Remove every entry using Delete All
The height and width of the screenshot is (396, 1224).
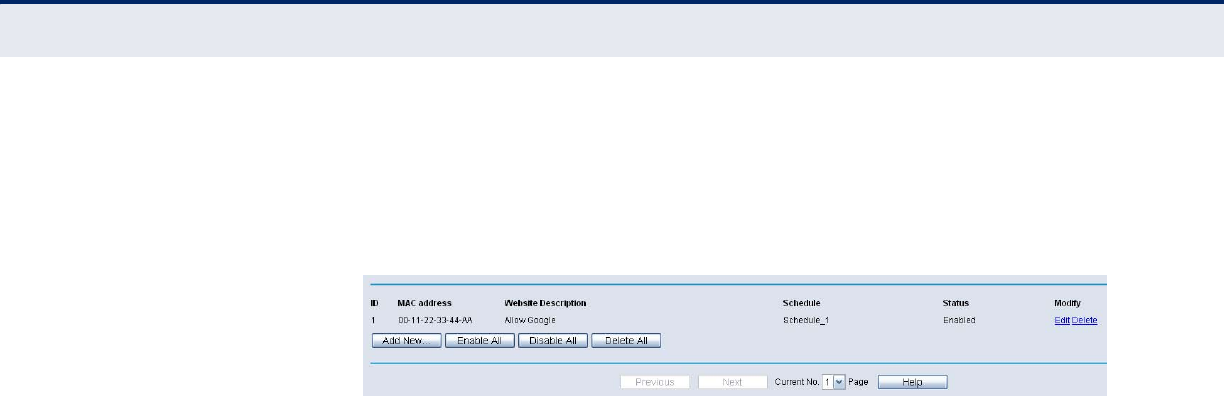pyautogui.click(x=626, y=341)
